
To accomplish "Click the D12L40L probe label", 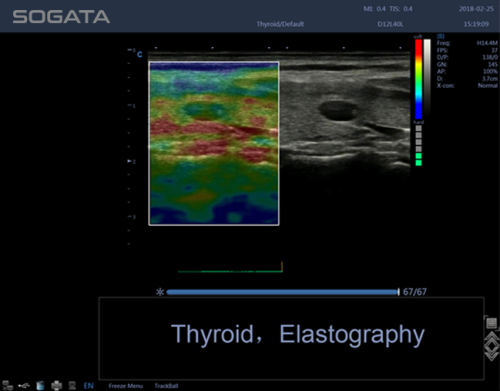I will point(390,24).
